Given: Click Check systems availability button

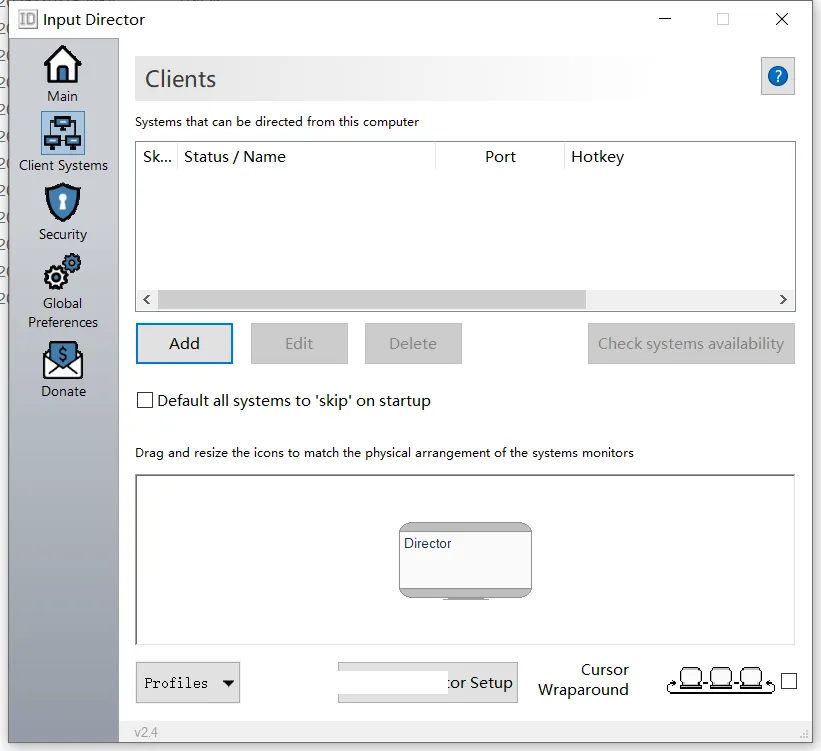Looking at the screenshot, I should (691, 344).
